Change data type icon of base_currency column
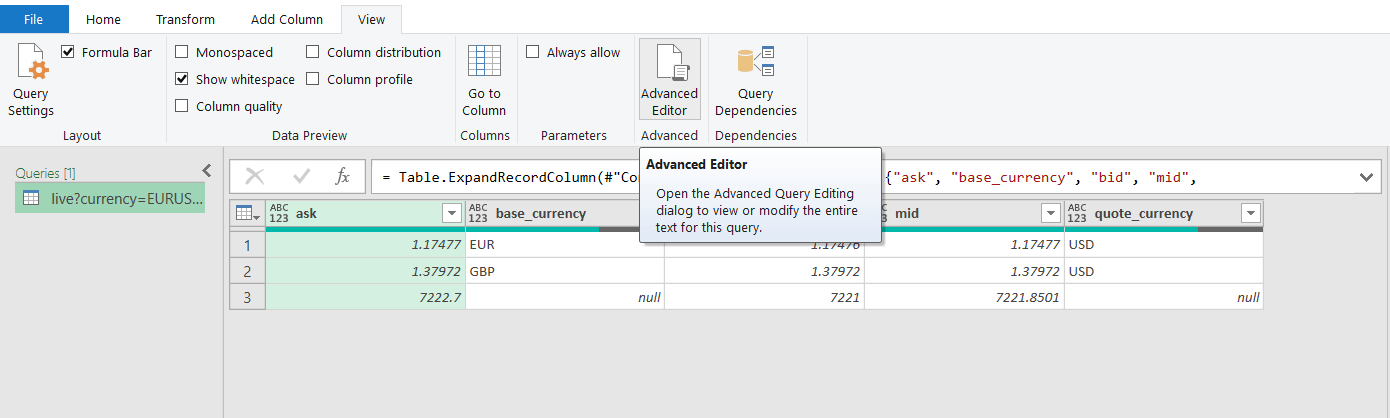The width and height of the screenshot is (1390, 418). click(x=478, y=213)
